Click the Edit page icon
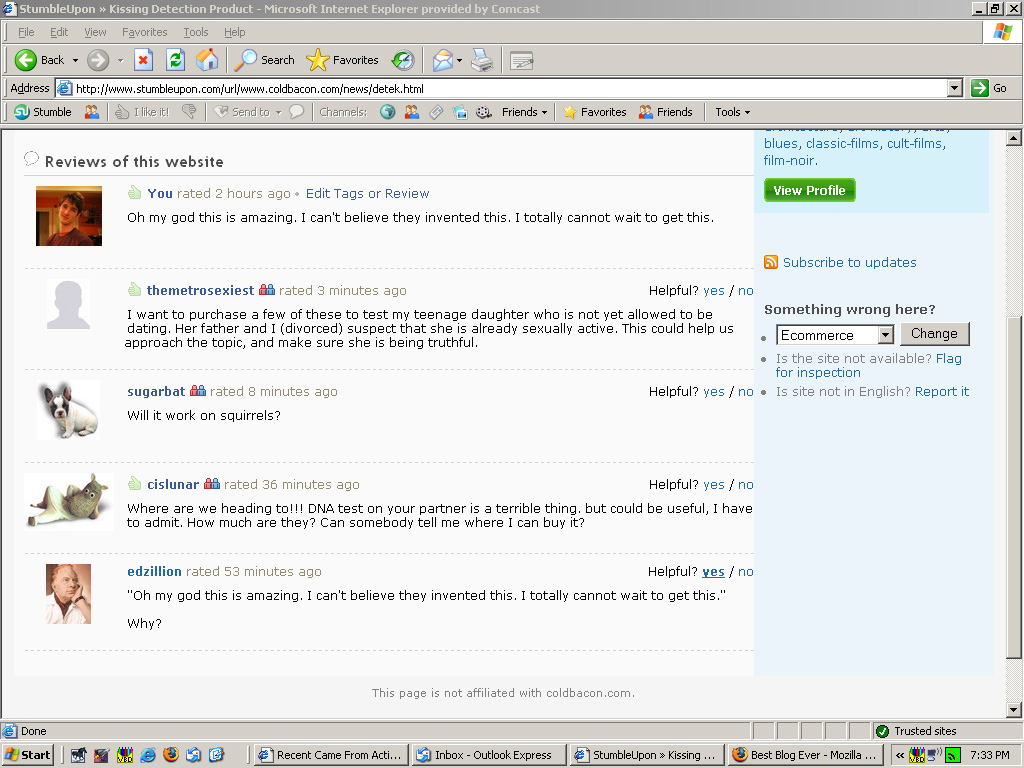The height and width of the screenshot is (768, 1024). pyautogui.click(x=521, y=60)
